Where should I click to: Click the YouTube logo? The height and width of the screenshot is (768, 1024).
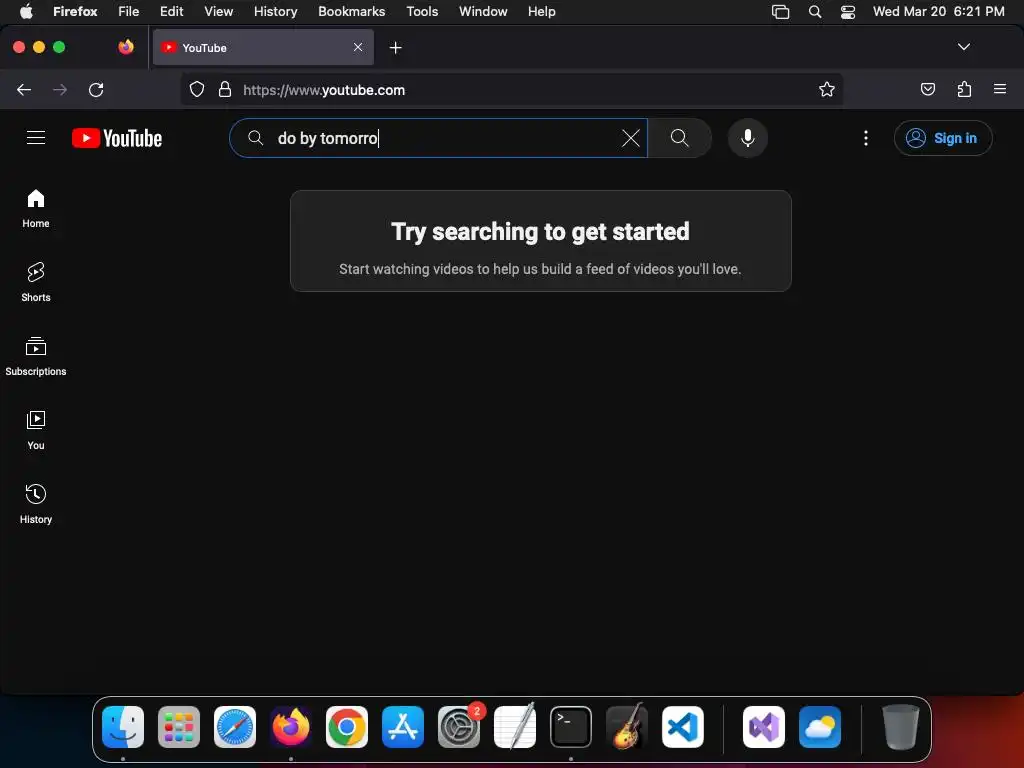[x=117, y=138]
